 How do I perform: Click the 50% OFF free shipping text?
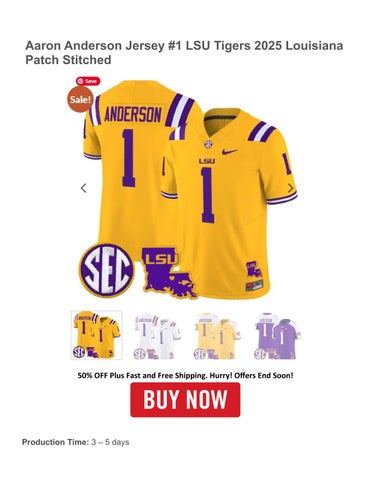point(185,375)
